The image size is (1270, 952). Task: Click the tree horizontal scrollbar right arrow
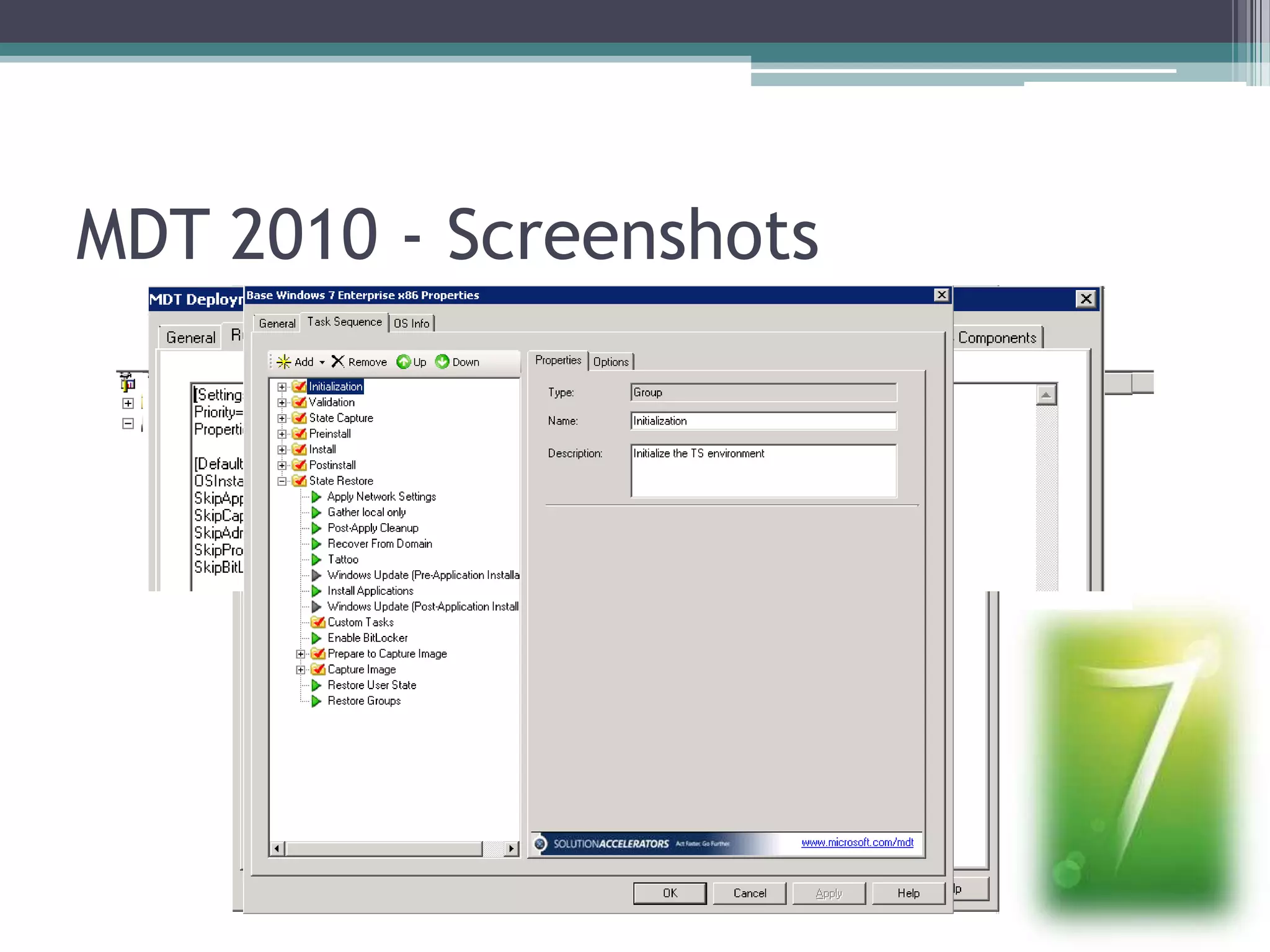pos(511,848)
